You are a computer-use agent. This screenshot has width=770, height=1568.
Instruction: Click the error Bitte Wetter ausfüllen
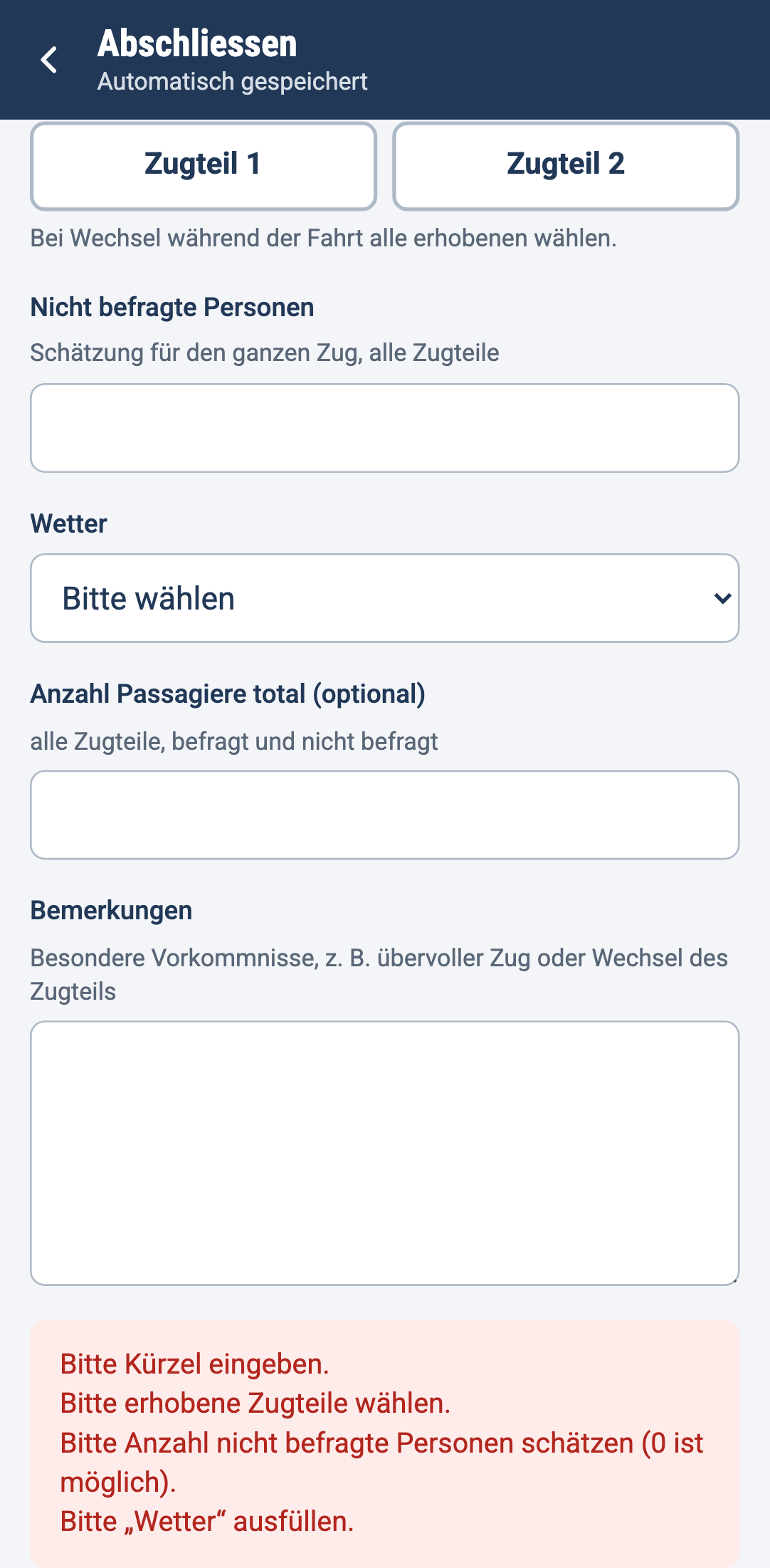click(x=207, y=1522)
